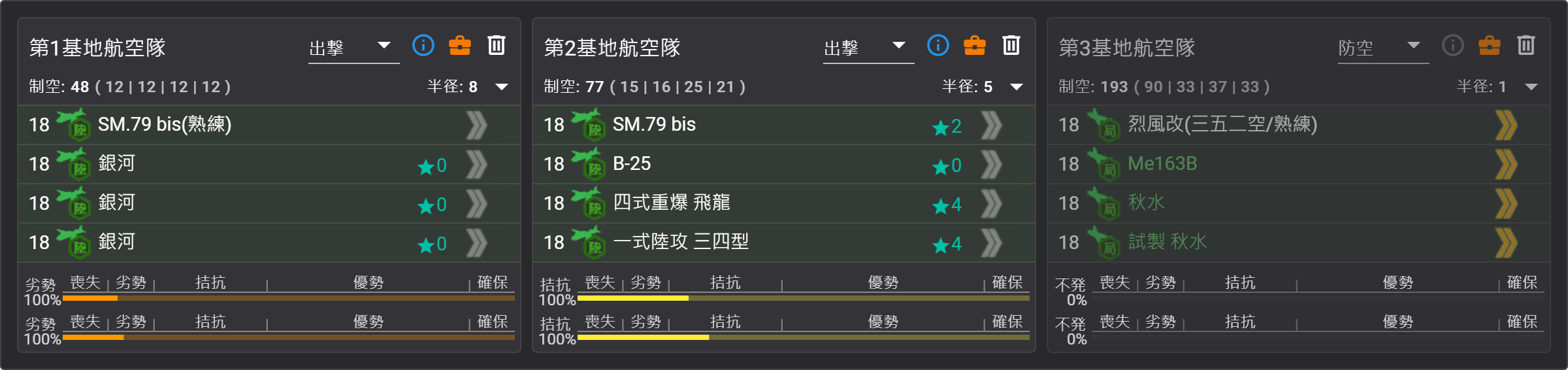
Task: Open 防空 mode dropdown for 第3基地航空隊
Action: point(1383,48)
